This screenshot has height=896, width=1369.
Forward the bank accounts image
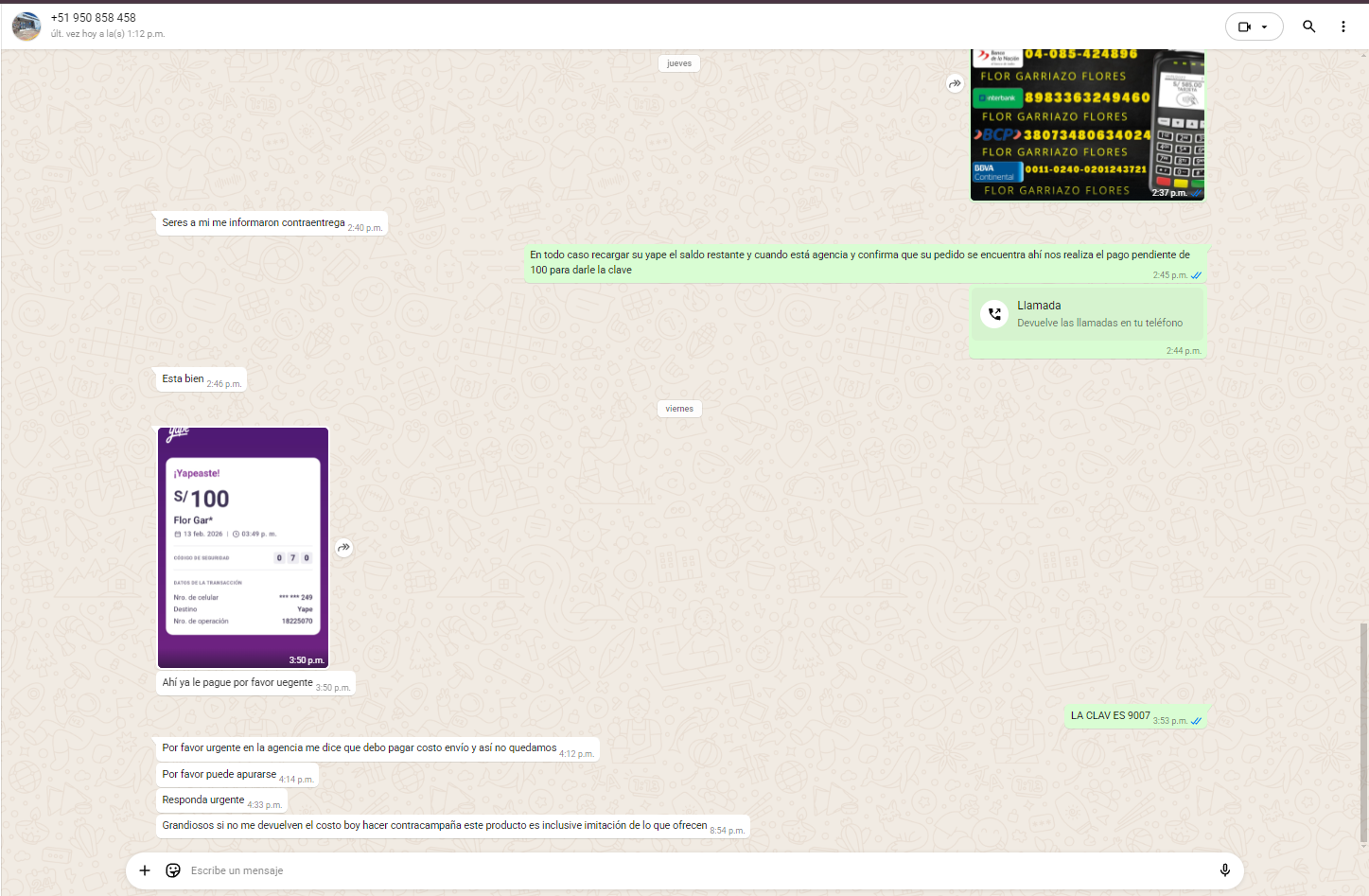pyautogui.click(x=955, y=83)
